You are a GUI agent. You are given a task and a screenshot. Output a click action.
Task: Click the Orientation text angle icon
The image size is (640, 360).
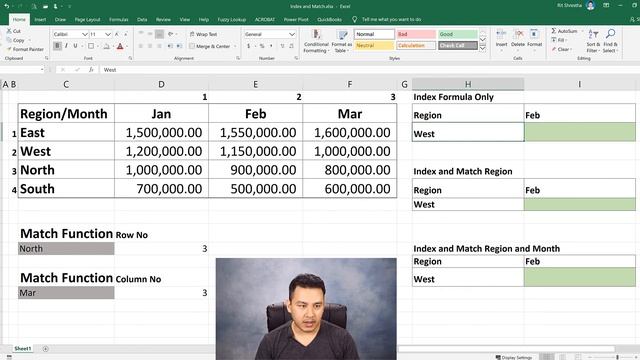pos(171,34)
